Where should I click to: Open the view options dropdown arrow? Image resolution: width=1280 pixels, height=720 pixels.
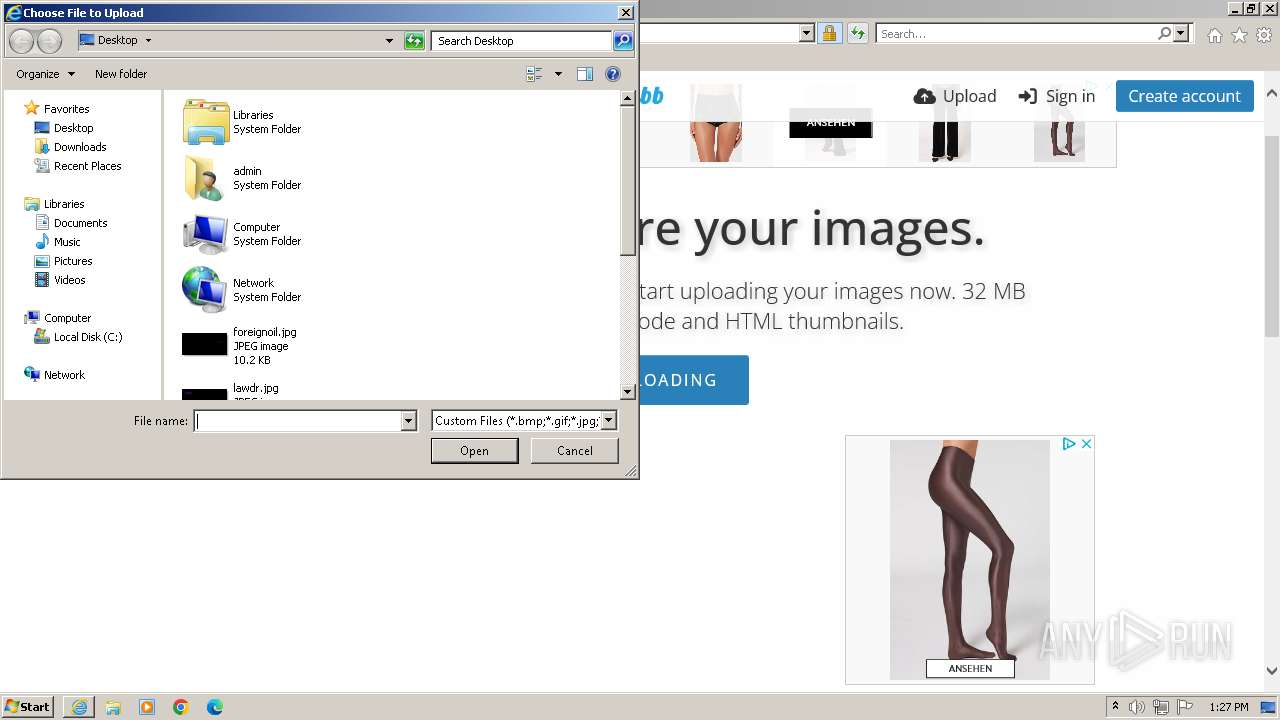558,74
